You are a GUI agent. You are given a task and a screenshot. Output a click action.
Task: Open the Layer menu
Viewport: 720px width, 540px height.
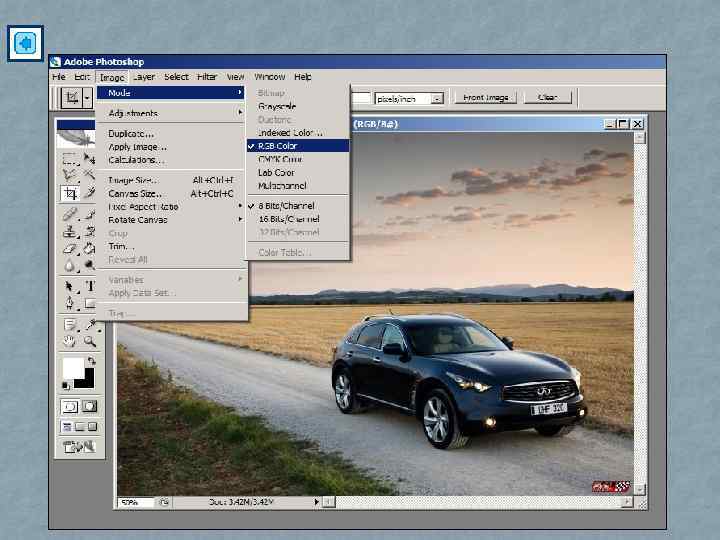pos(144,77)
